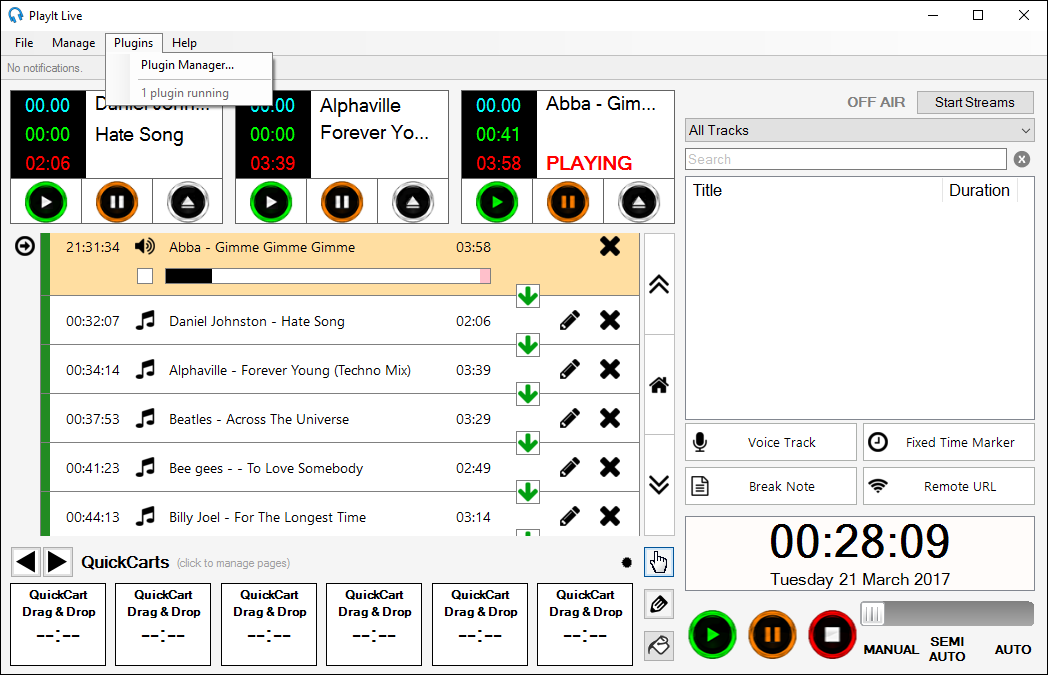1048x675 pixels.
Task: Eject track from Abba player
Action: [639, 202]
